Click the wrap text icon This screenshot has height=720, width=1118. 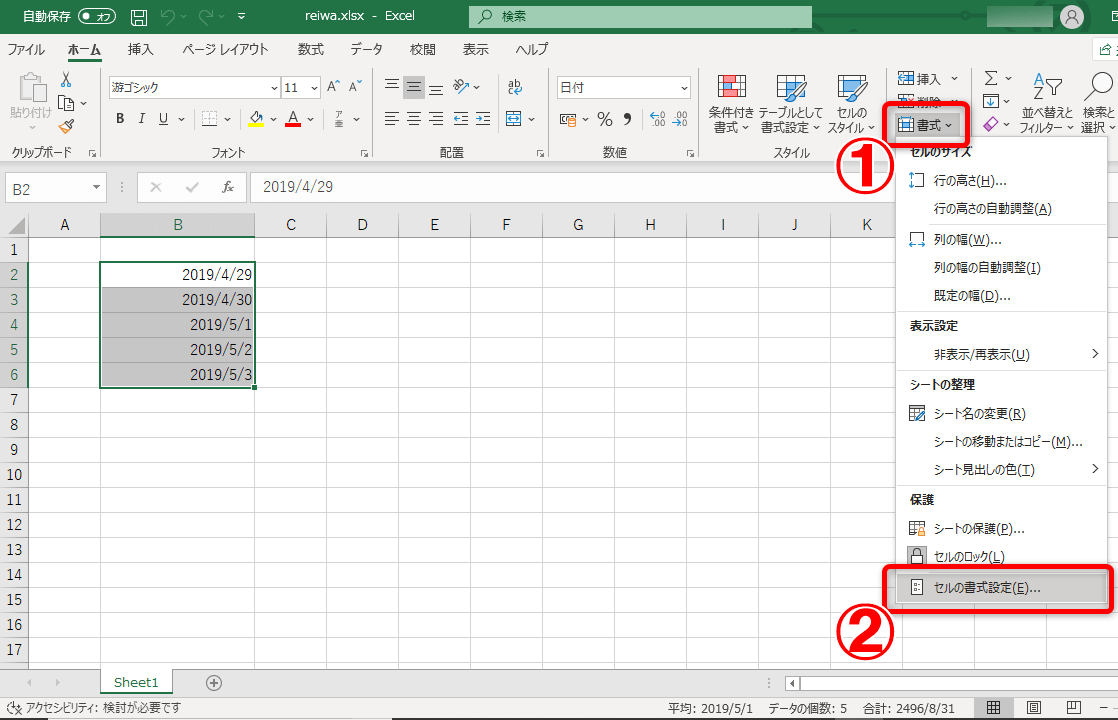tap(515, 86)
